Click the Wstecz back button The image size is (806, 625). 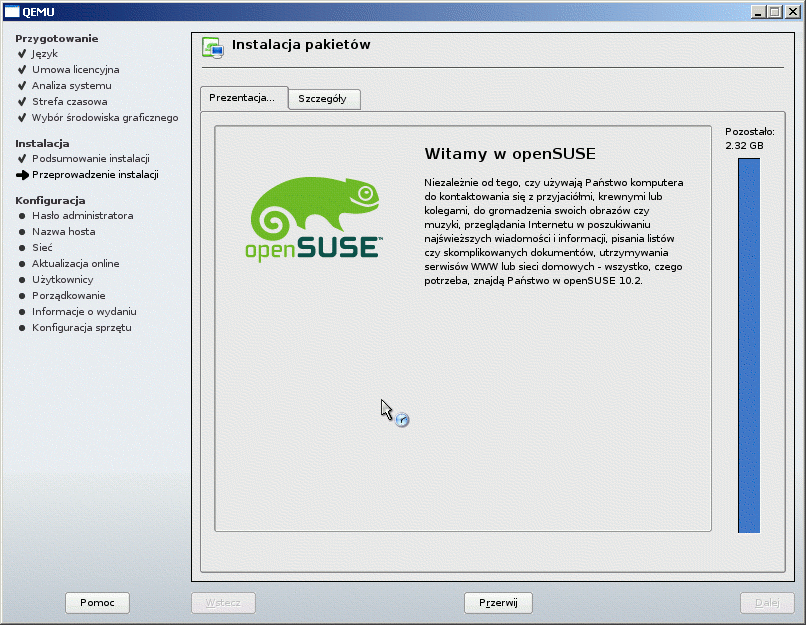(x=223, y=603)
